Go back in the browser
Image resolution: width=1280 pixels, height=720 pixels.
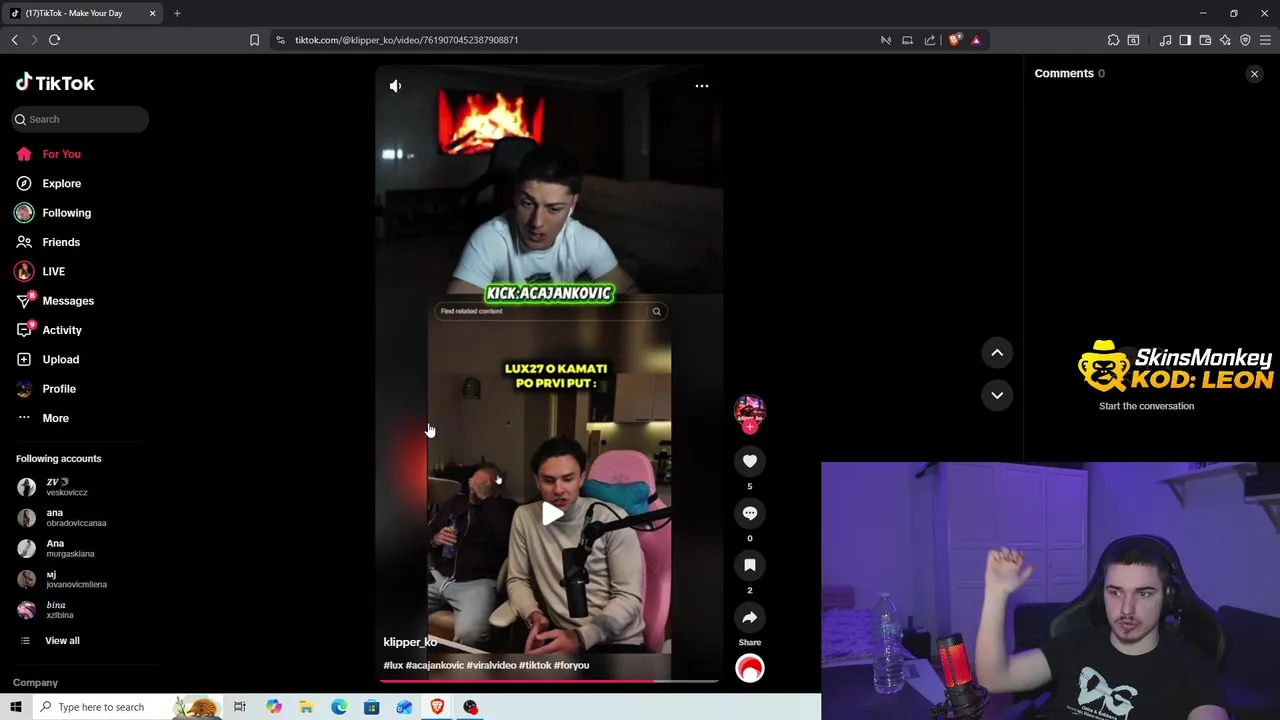click(14, 40)
